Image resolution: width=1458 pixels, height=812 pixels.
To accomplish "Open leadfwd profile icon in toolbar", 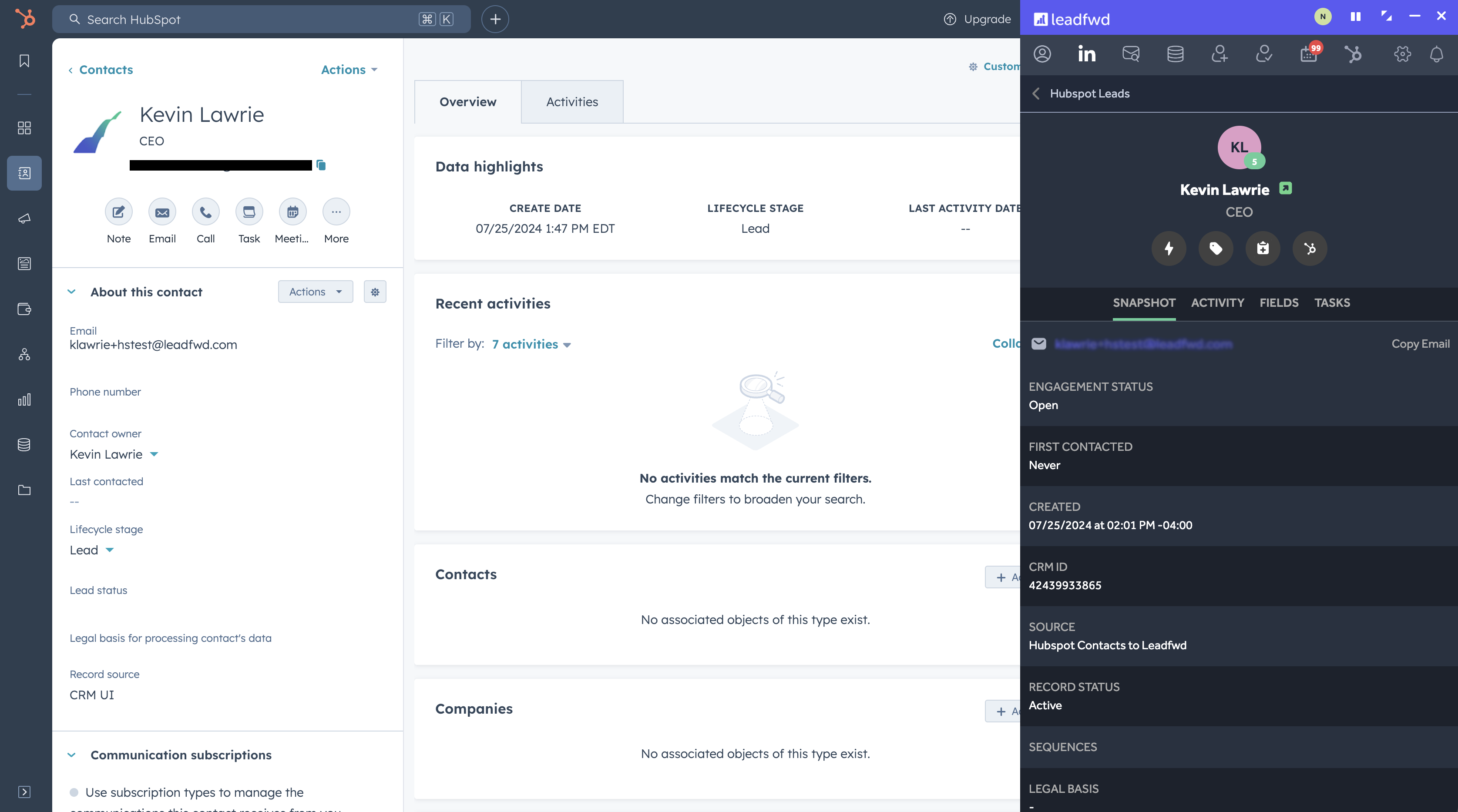I will pos(1042,54).
